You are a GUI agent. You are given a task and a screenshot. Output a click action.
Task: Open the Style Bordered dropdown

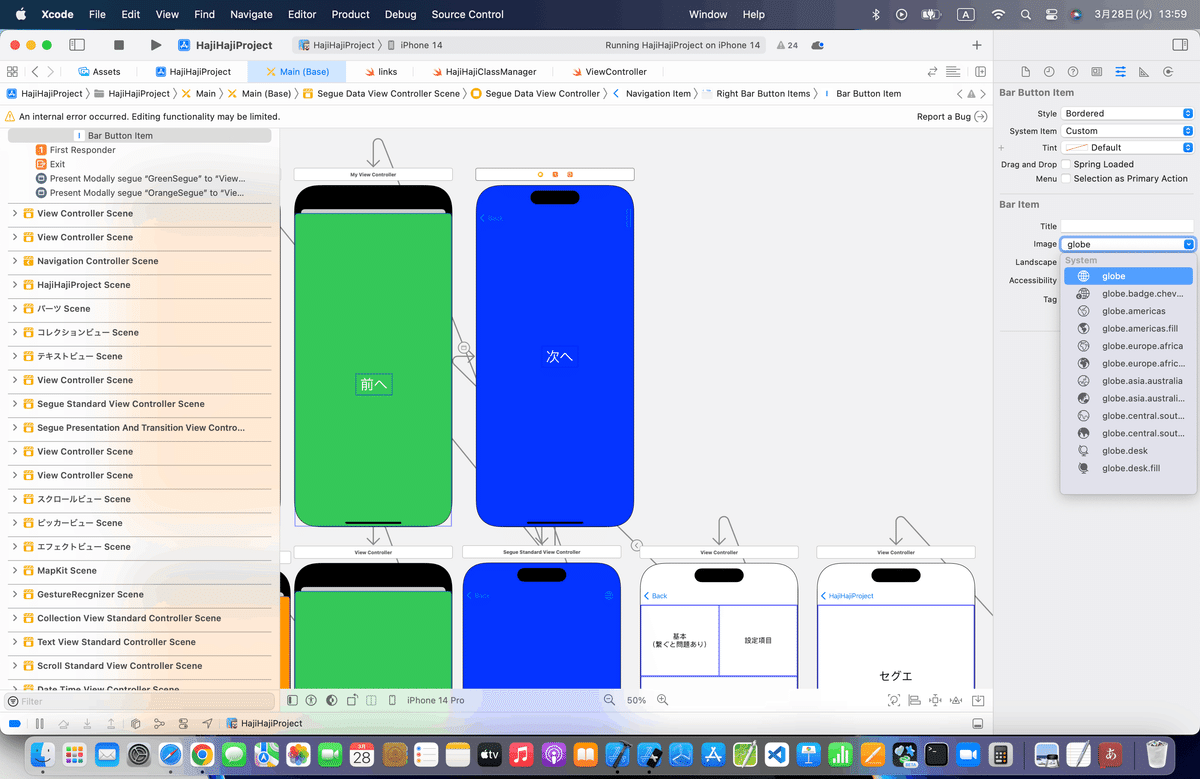(x=1127, y=114)
